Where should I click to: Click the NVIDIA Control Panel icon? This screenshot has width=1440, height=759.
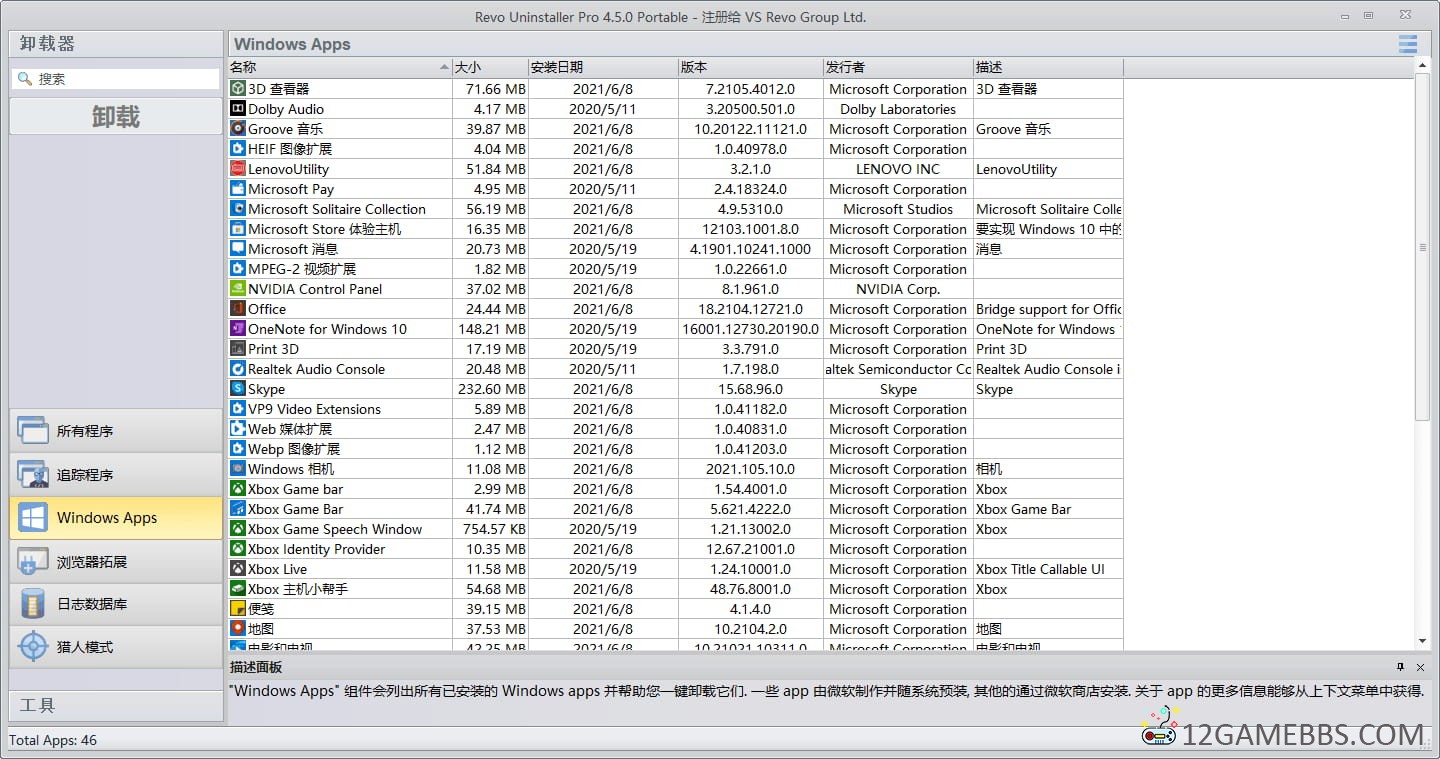tap(238, 289)
